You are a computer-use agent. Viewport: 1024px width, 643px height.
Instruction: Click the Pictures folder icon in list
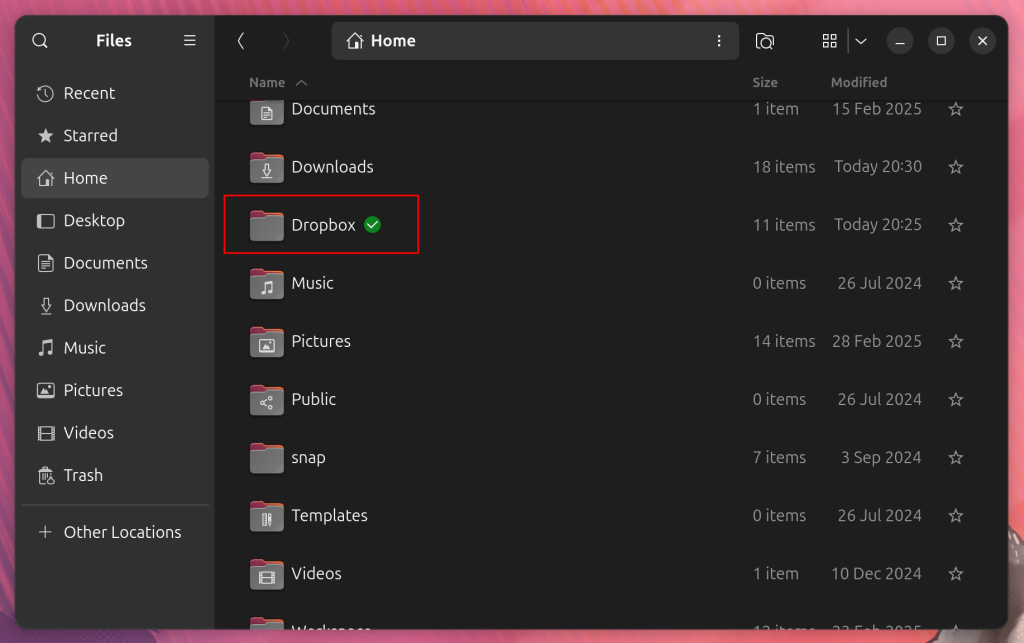pyautogui.click(x=267, y=342)
